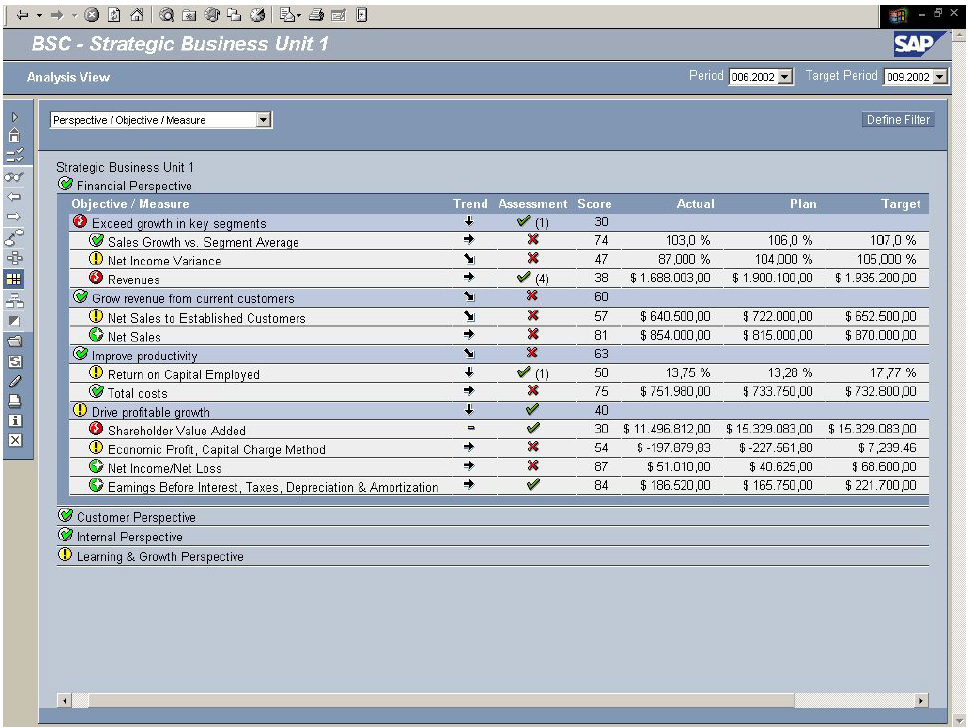Open the Favorites folder icon
The image size is (970, 728).
click(x=189, y=15)
